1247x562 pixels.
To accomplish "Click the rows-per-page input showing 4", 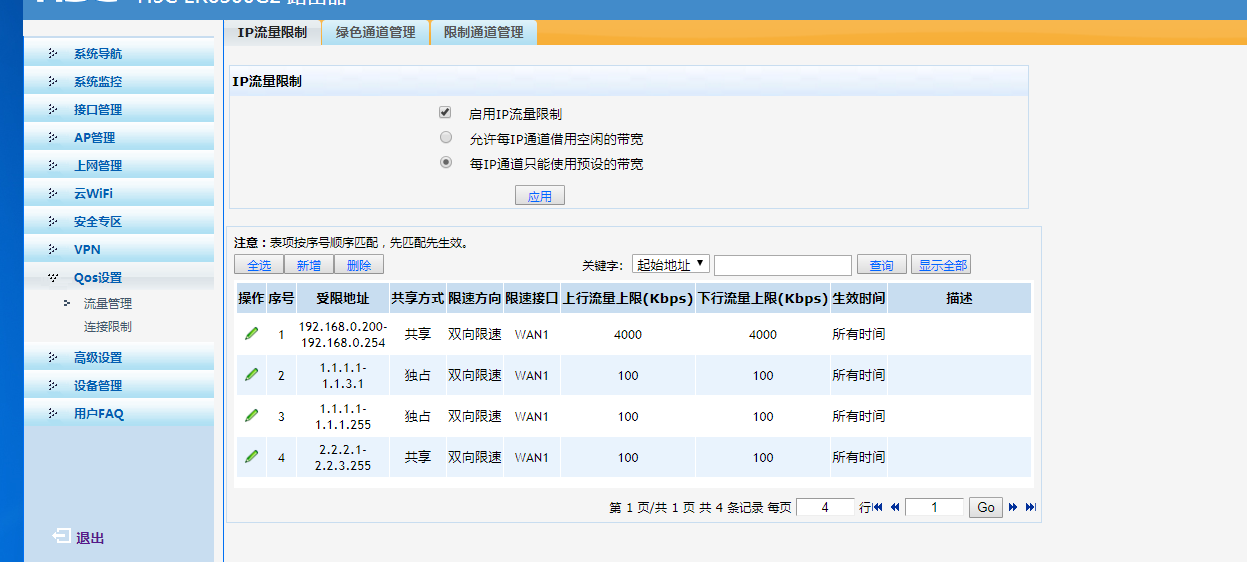I will pos(825,508).
